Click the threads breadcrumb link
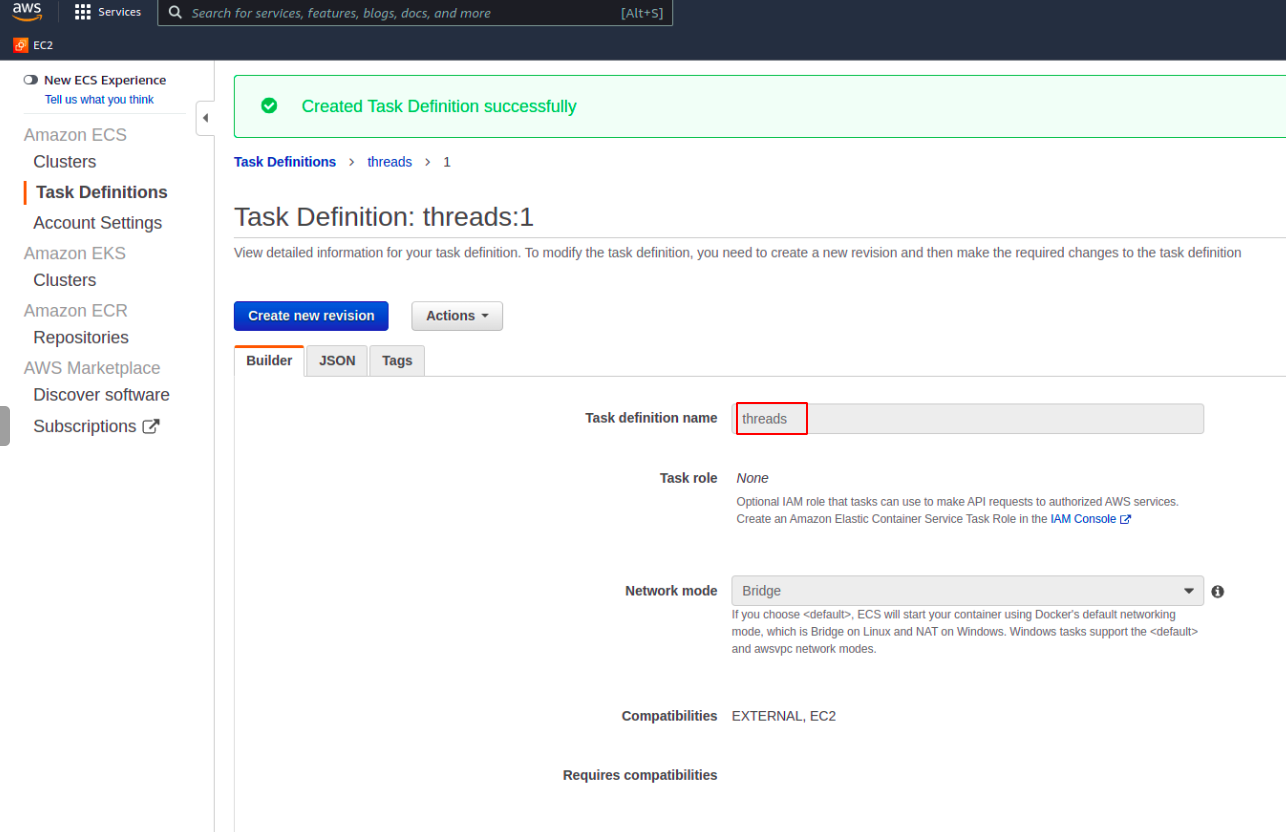1286x832 pixels. [389, 161]
